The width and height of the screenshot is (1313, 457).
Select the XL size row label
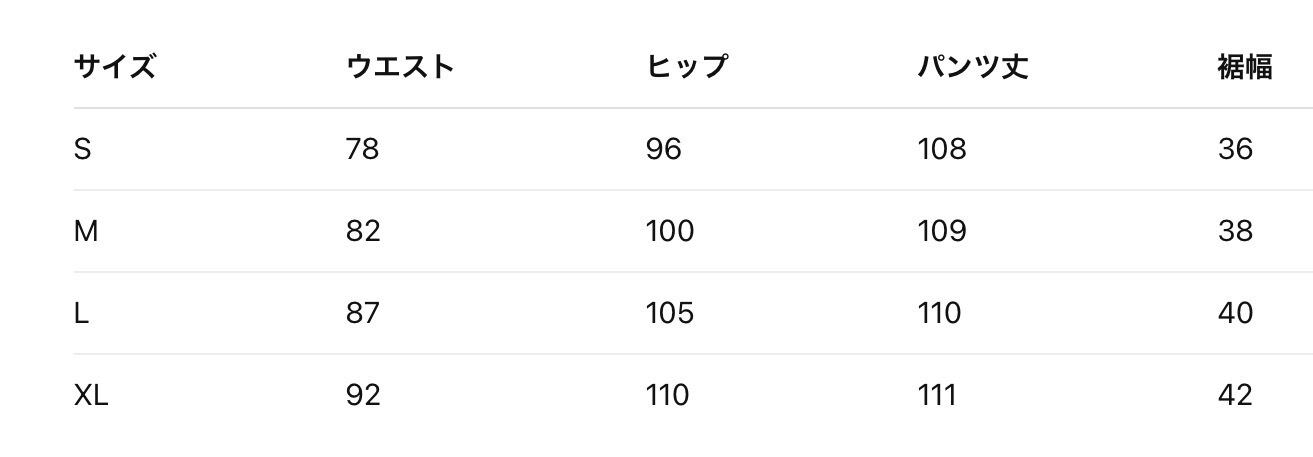91,395
